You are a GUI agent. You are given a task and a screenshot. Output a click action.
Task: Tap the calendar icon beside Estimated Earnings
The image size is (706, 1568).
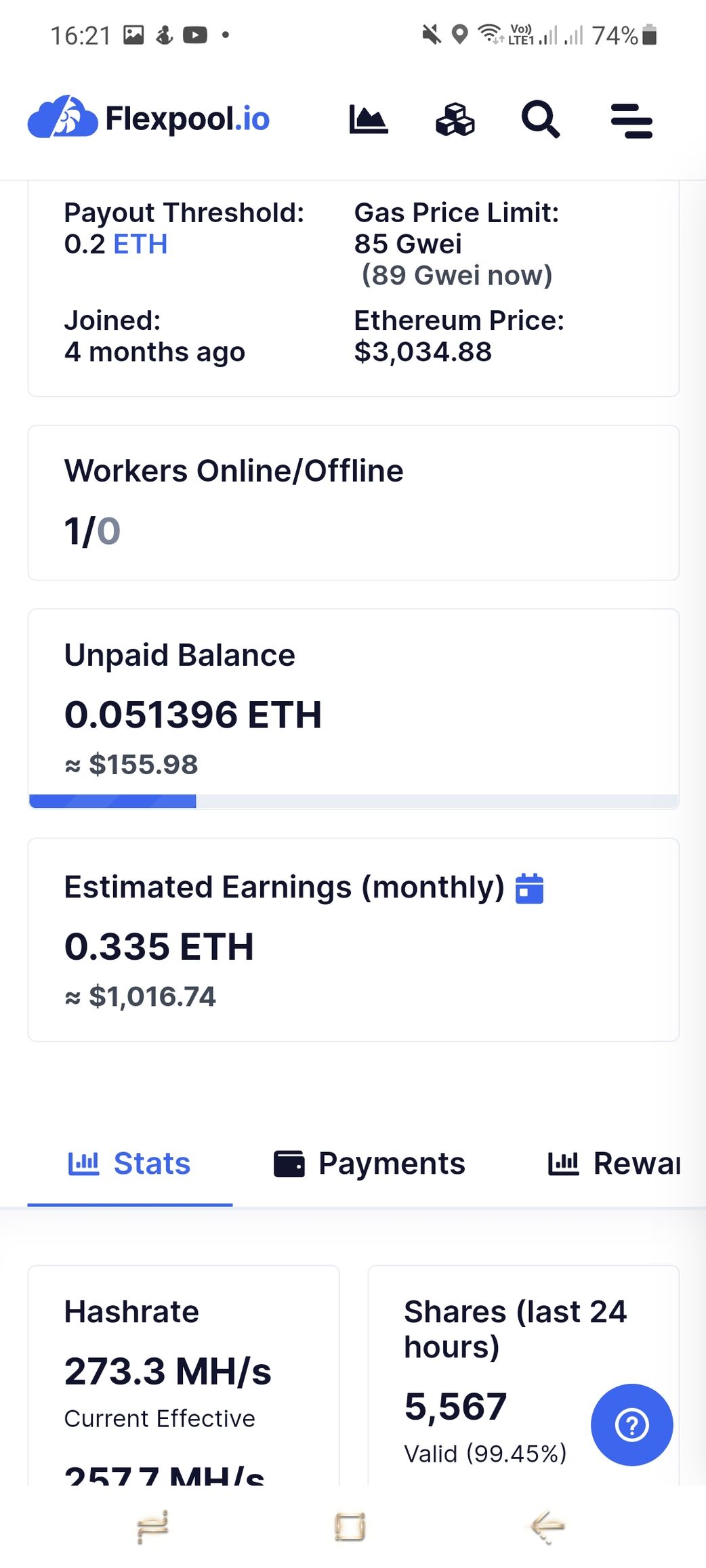(x=529, y=888)
